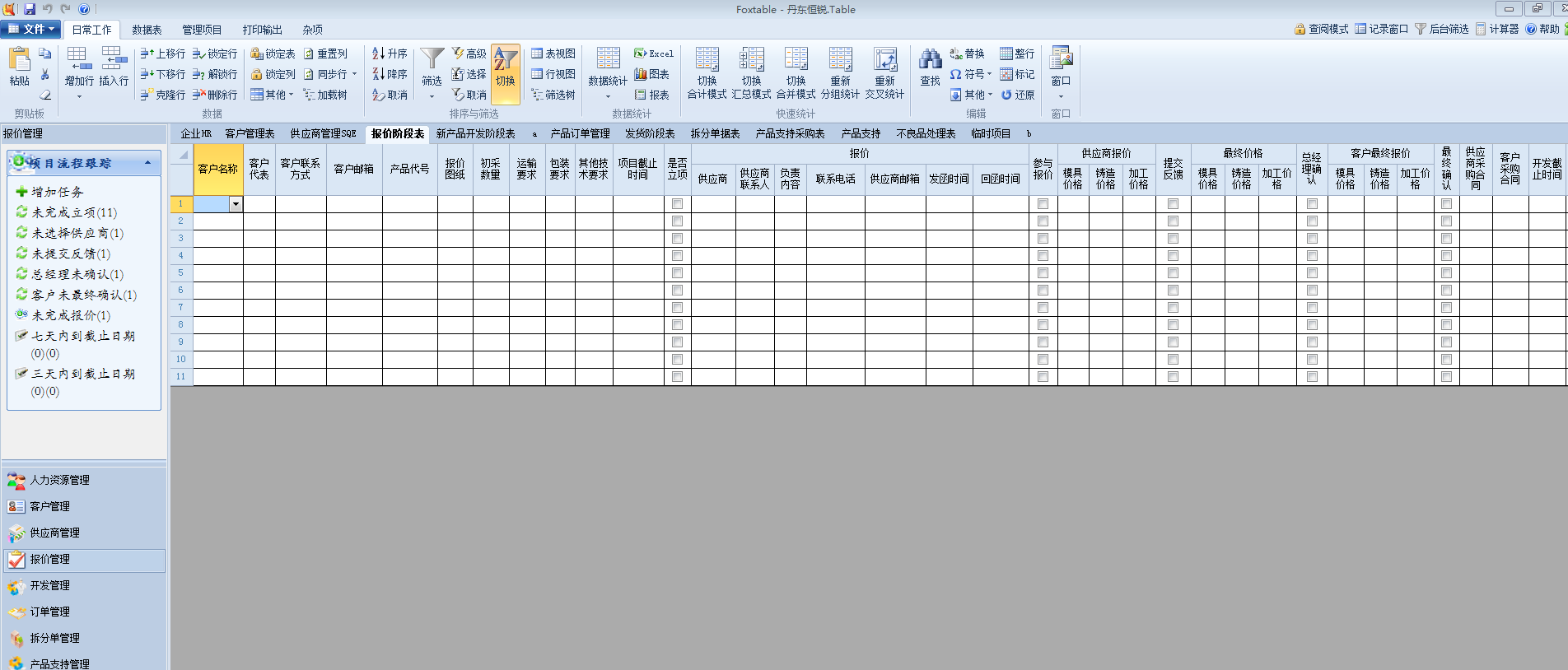Switch to the 数据表 ribbon tab
The width and height of the screenshot is (1568, 670).
click(147, 30)
